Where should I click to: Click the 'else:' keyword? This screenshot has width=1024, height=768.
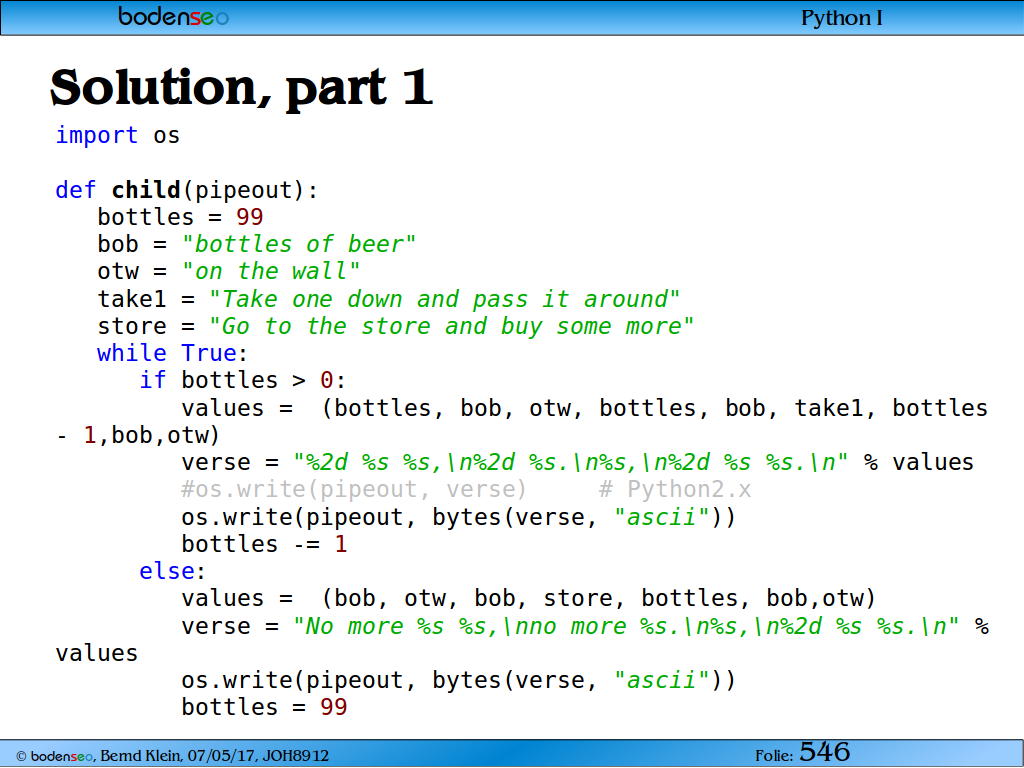[x=172, y=571]
